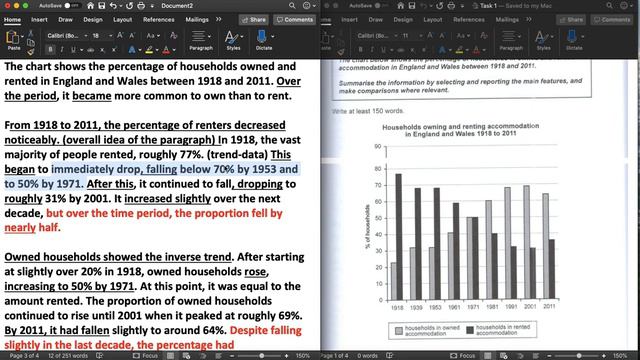Switch to Insert tab in Document2
640x360 pixels.
click(x=39, y=19)
